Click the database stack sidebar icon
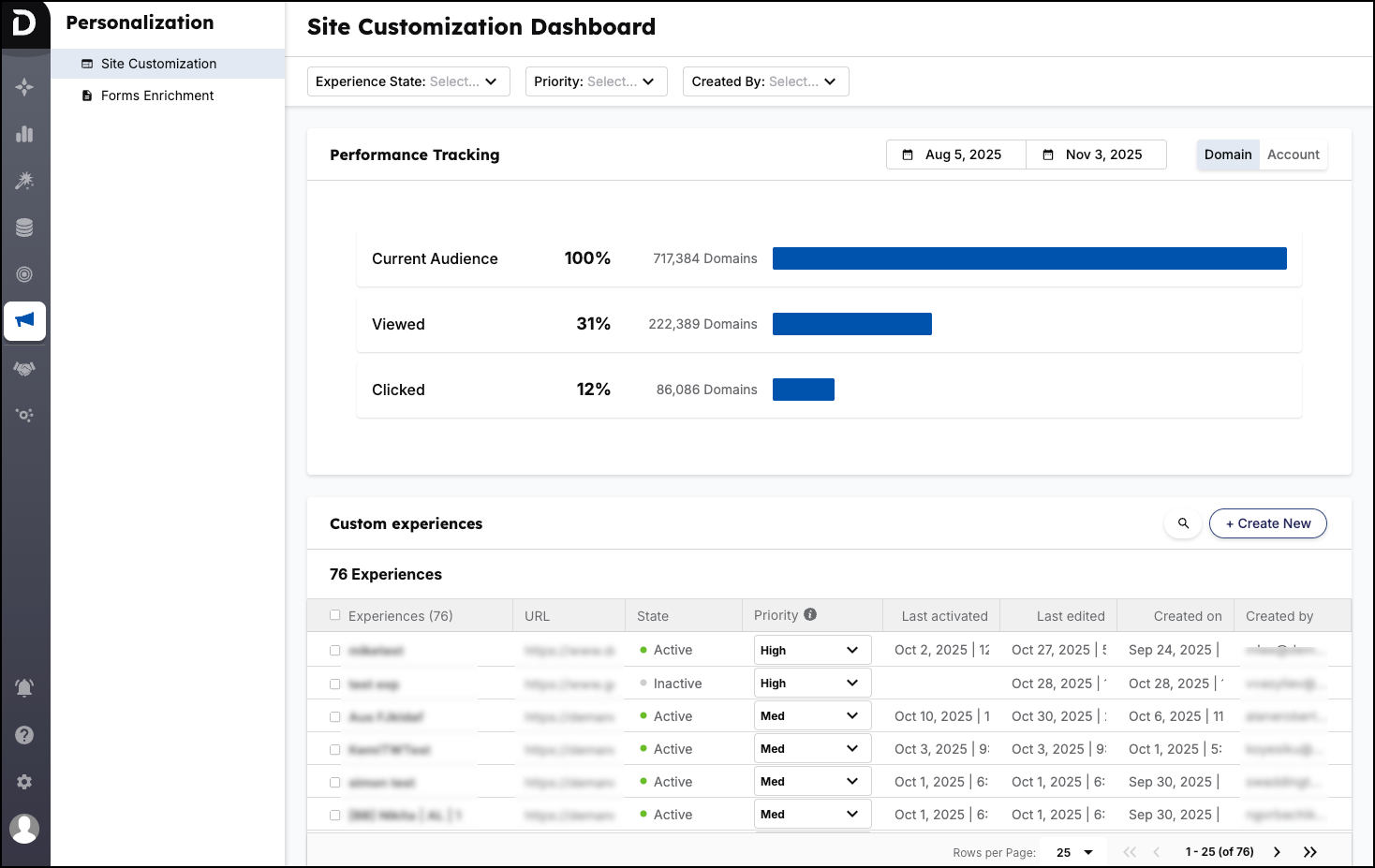 click(x=24, y=228)
